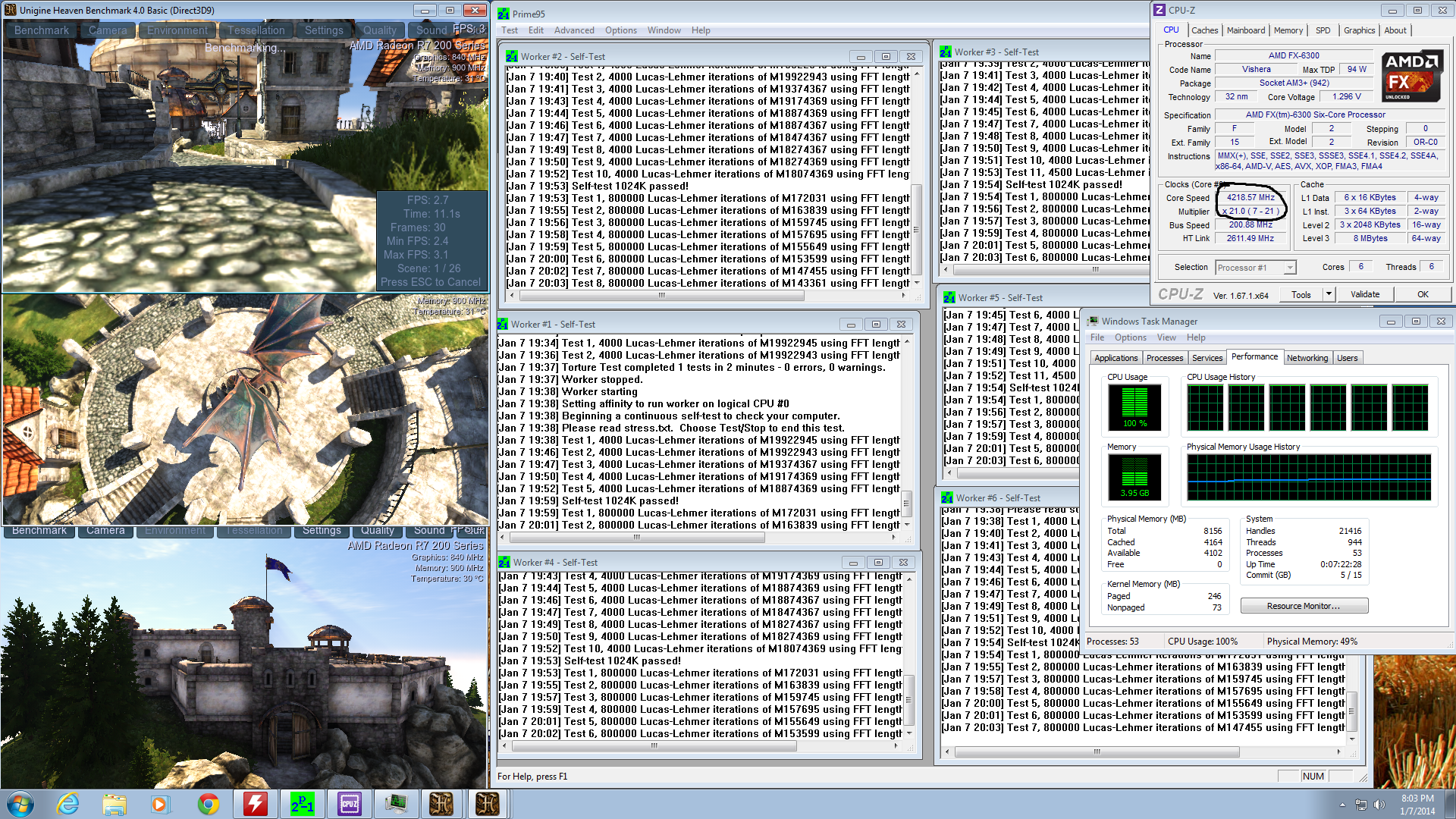Open the volume speaker tray icon

(1379, 805)
